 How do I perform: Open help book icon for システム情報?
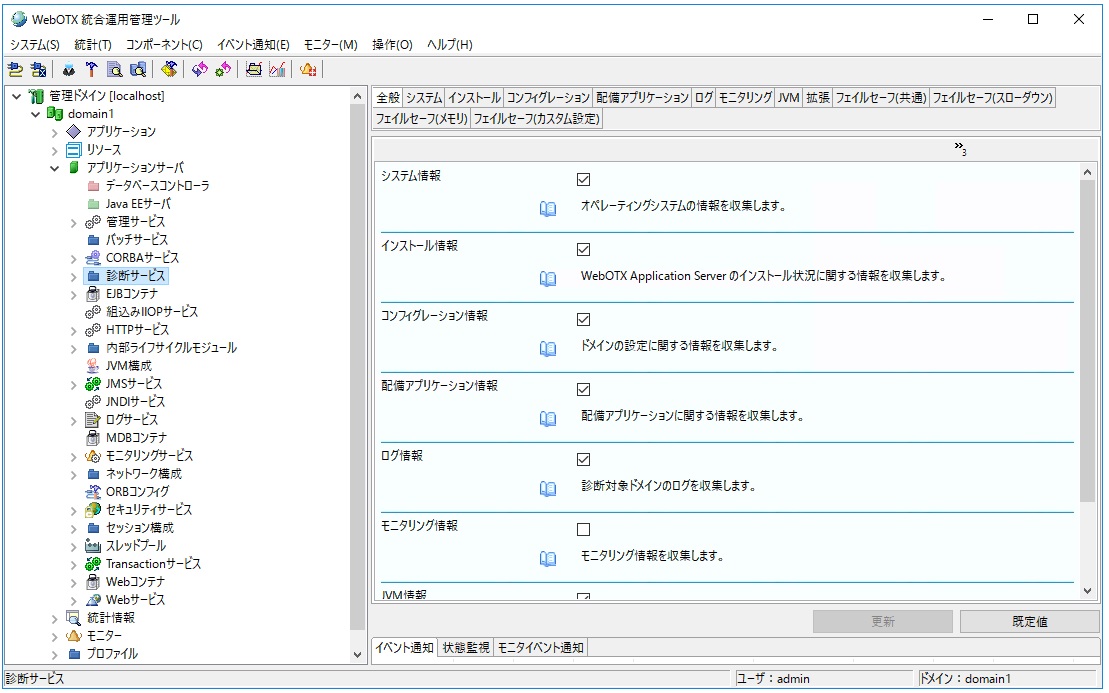(x=547, y=209)
